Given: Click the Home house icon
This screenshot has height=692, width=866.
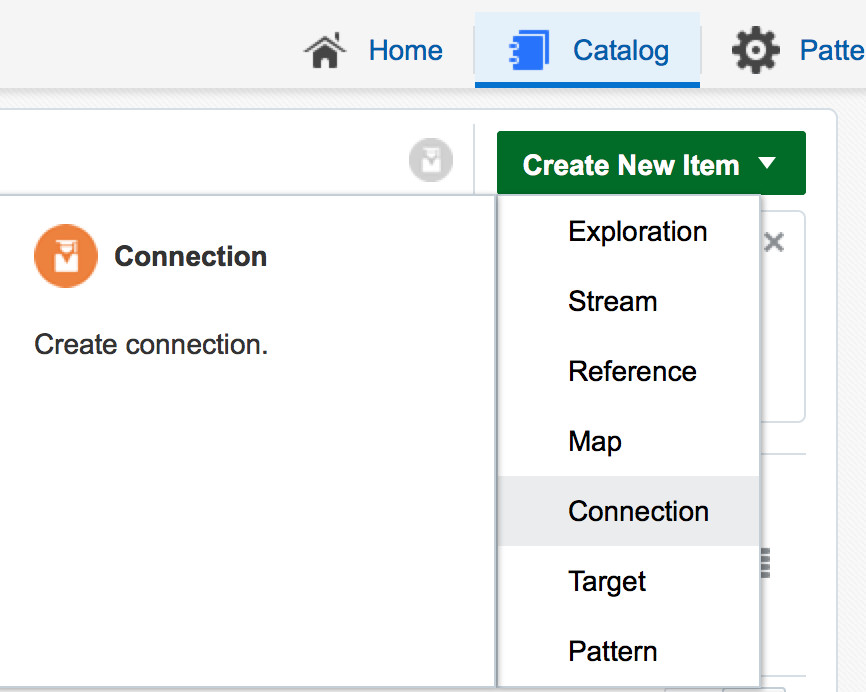Looking at the screenshot, I should coord(325,50).
